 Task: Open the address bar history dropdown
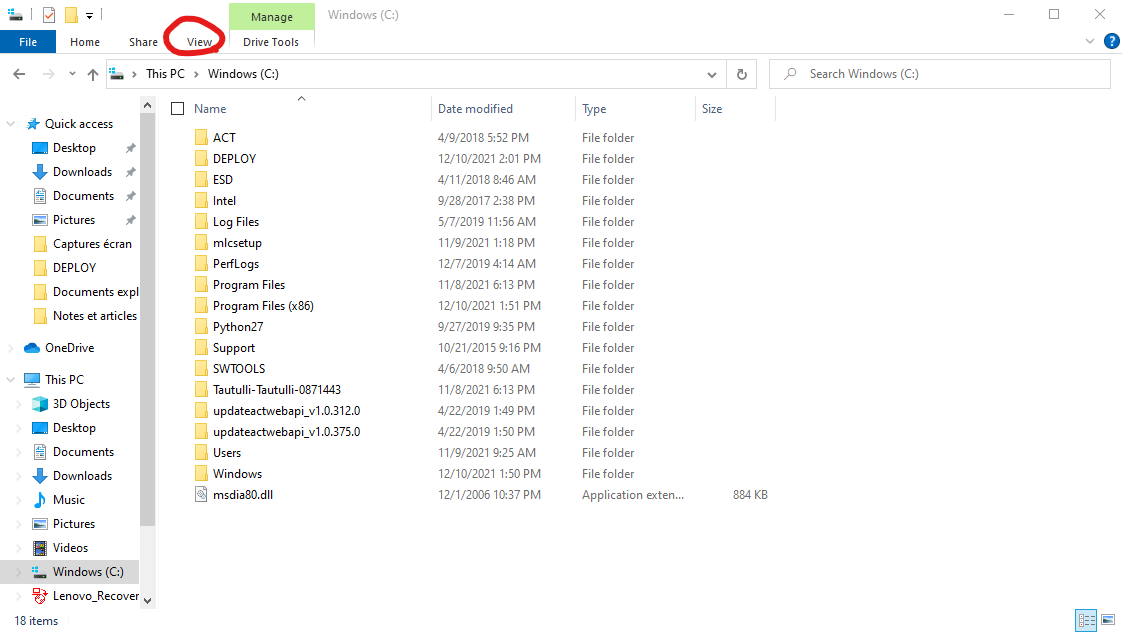(712, 74)
